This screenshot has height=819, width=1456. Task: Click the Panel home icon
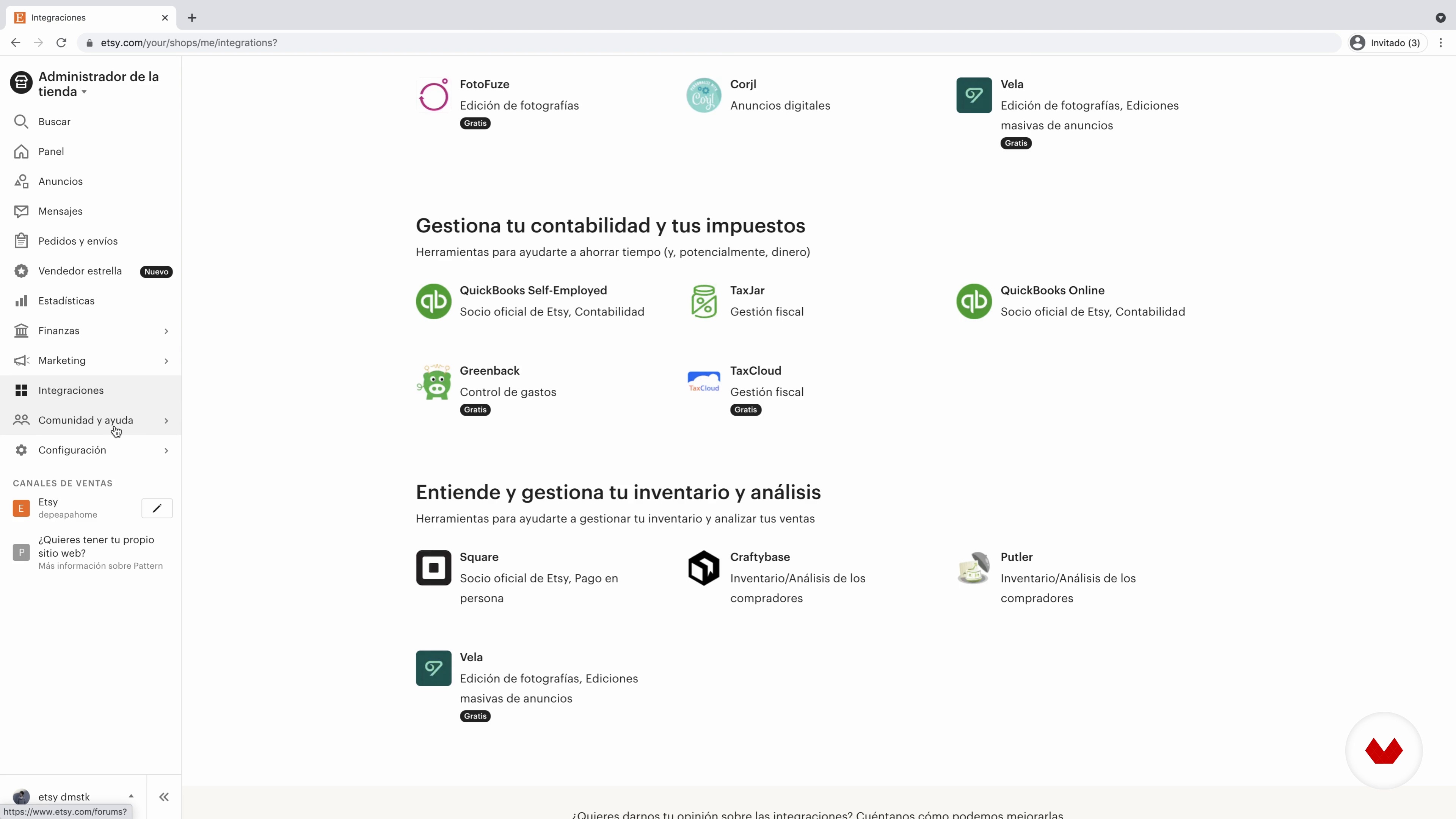(21, 152)
